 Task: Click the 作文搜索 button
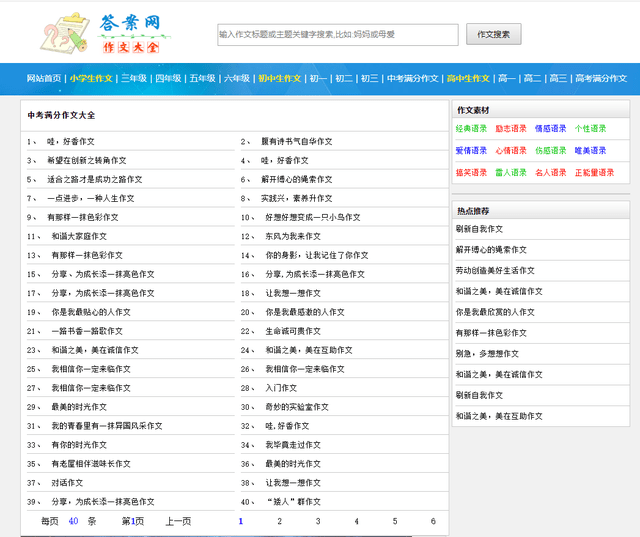coord(493,34)
